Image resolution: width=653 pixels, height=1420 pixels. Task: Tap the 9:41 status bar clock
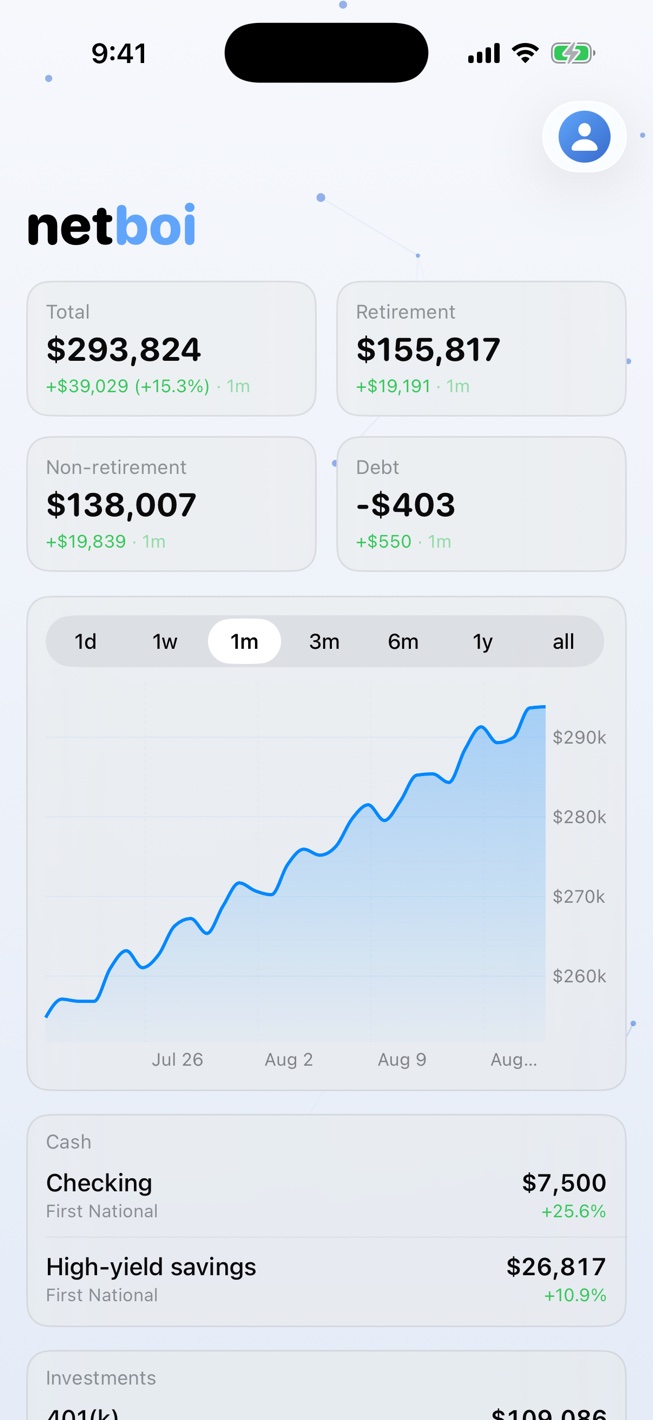click(x=119, y=53)
